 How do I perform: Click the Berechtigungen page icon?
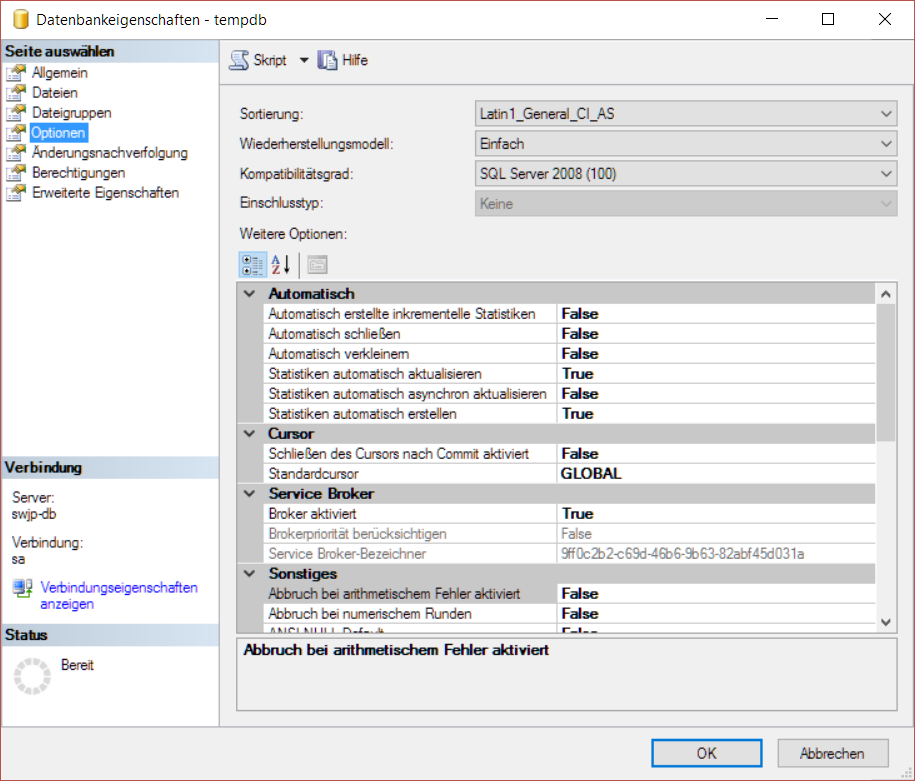click(15, 173)
